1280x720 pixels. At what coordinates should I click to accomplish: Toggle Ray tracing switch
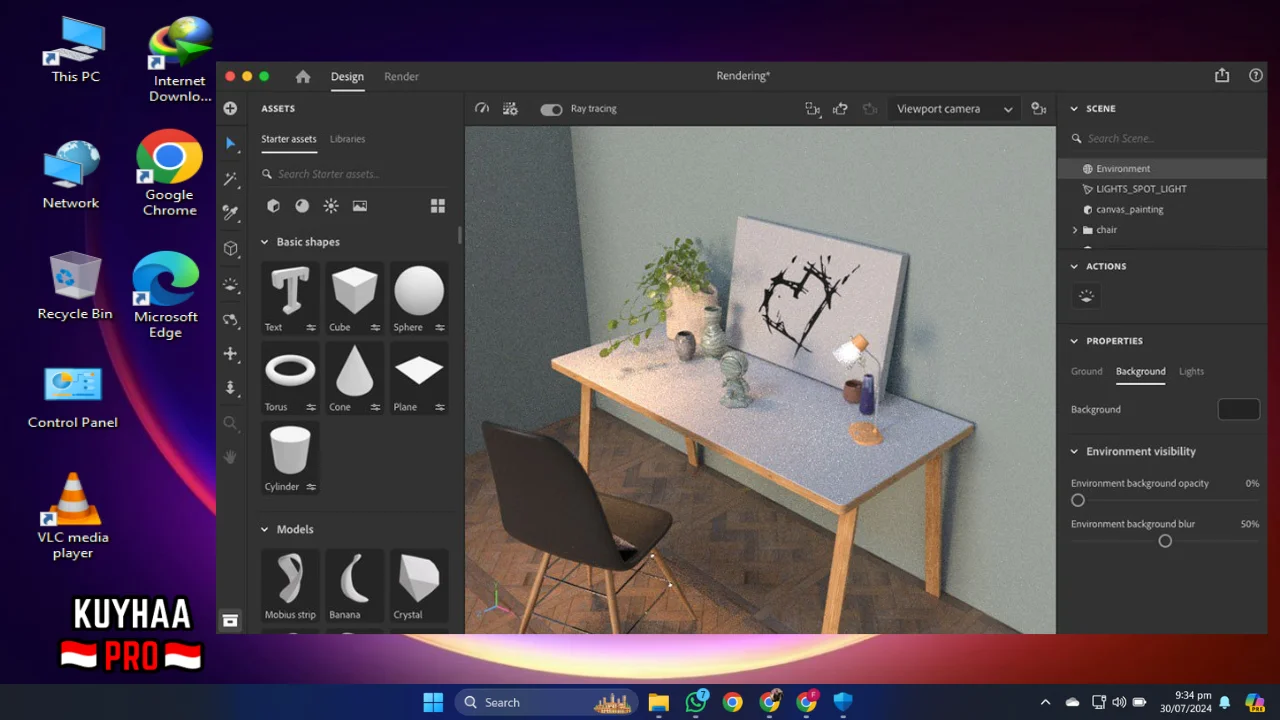[551, 109]
